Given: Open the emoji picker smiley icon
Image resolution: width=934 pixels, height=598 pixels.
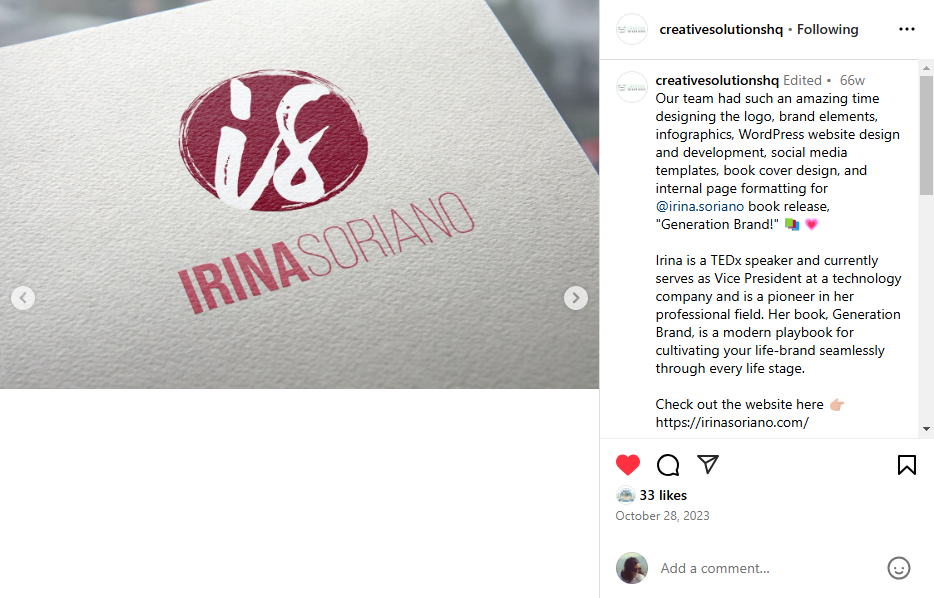Looking at the screenshot, I should point(898,568).
